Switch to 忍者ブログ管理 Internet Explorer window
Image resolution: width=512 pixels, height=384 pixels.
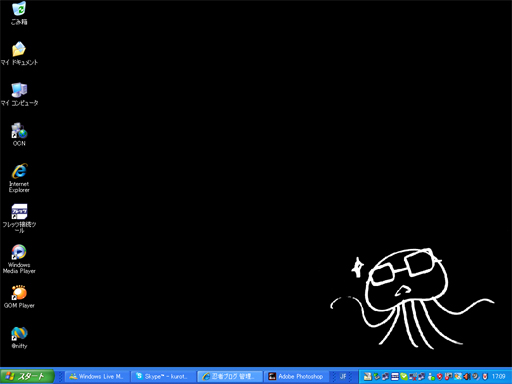point(230,376)
